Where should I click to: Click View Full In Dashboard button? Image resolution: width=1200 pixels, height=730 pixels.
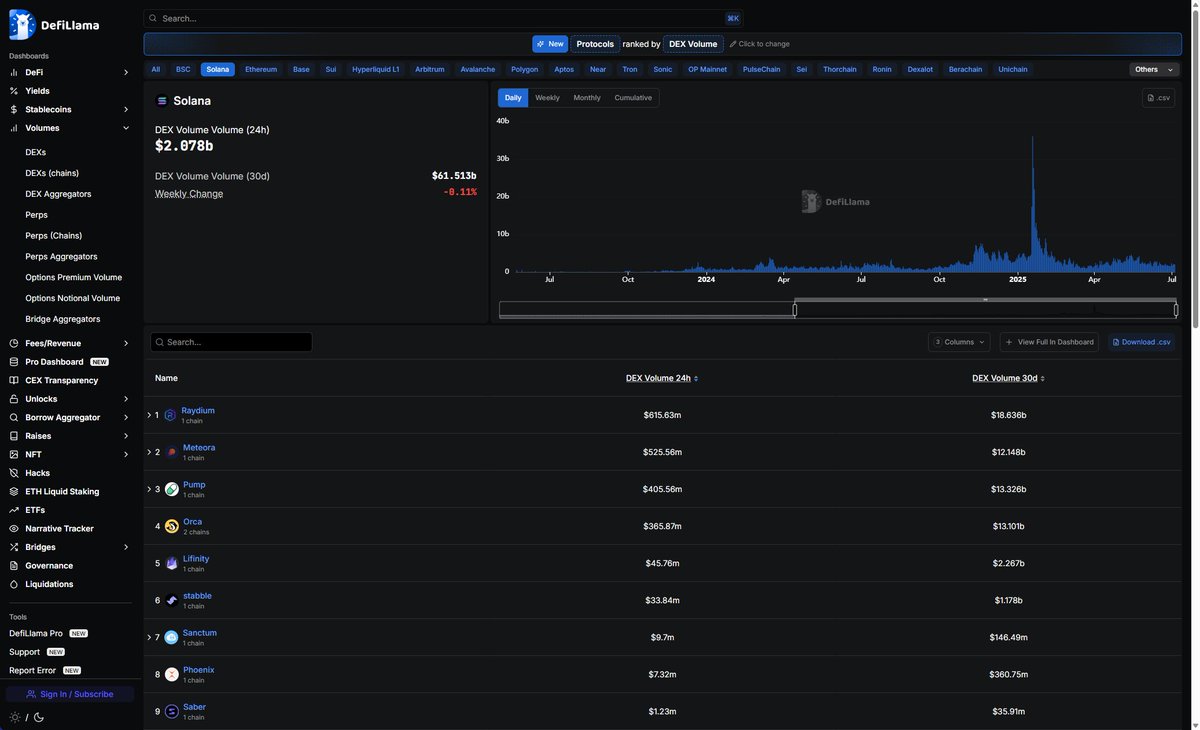coord(1049,342)
